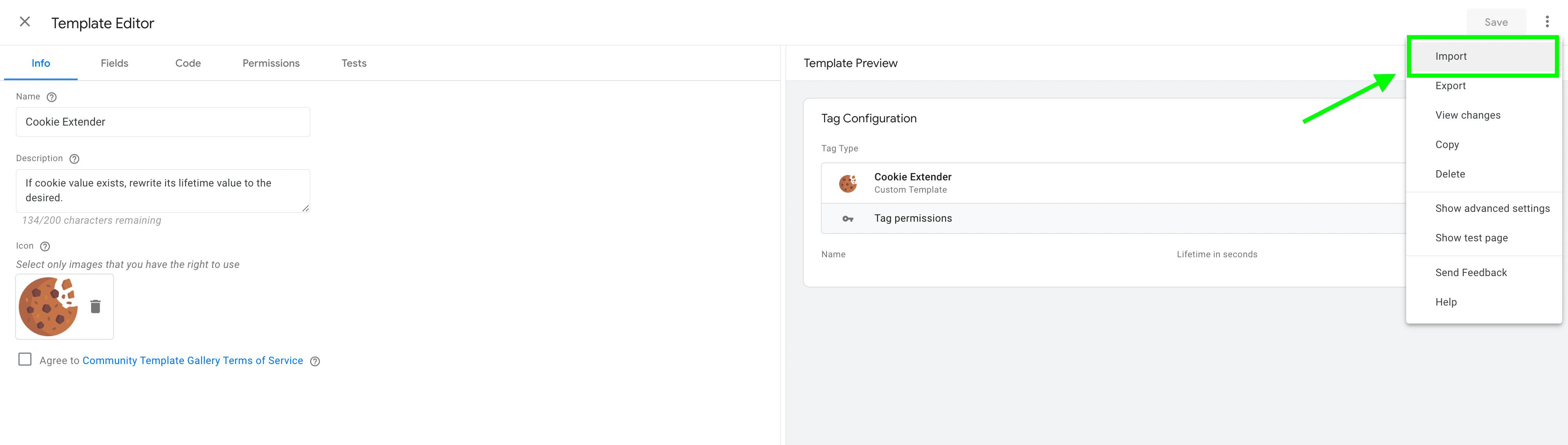Click the Name column header in Template Preview
Screen dimensions: 1568x445
click(x=833, y=254)
